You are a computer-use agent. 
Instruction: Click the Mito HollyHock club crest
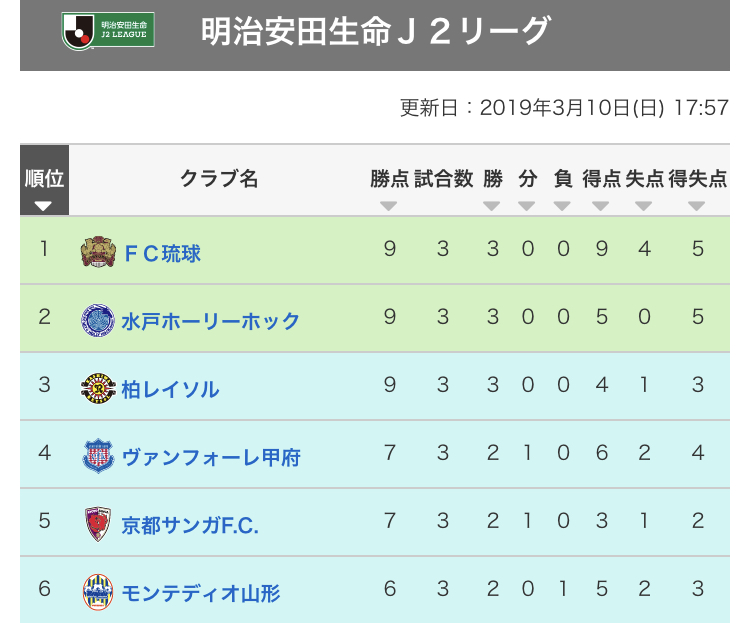pos(98,320)
